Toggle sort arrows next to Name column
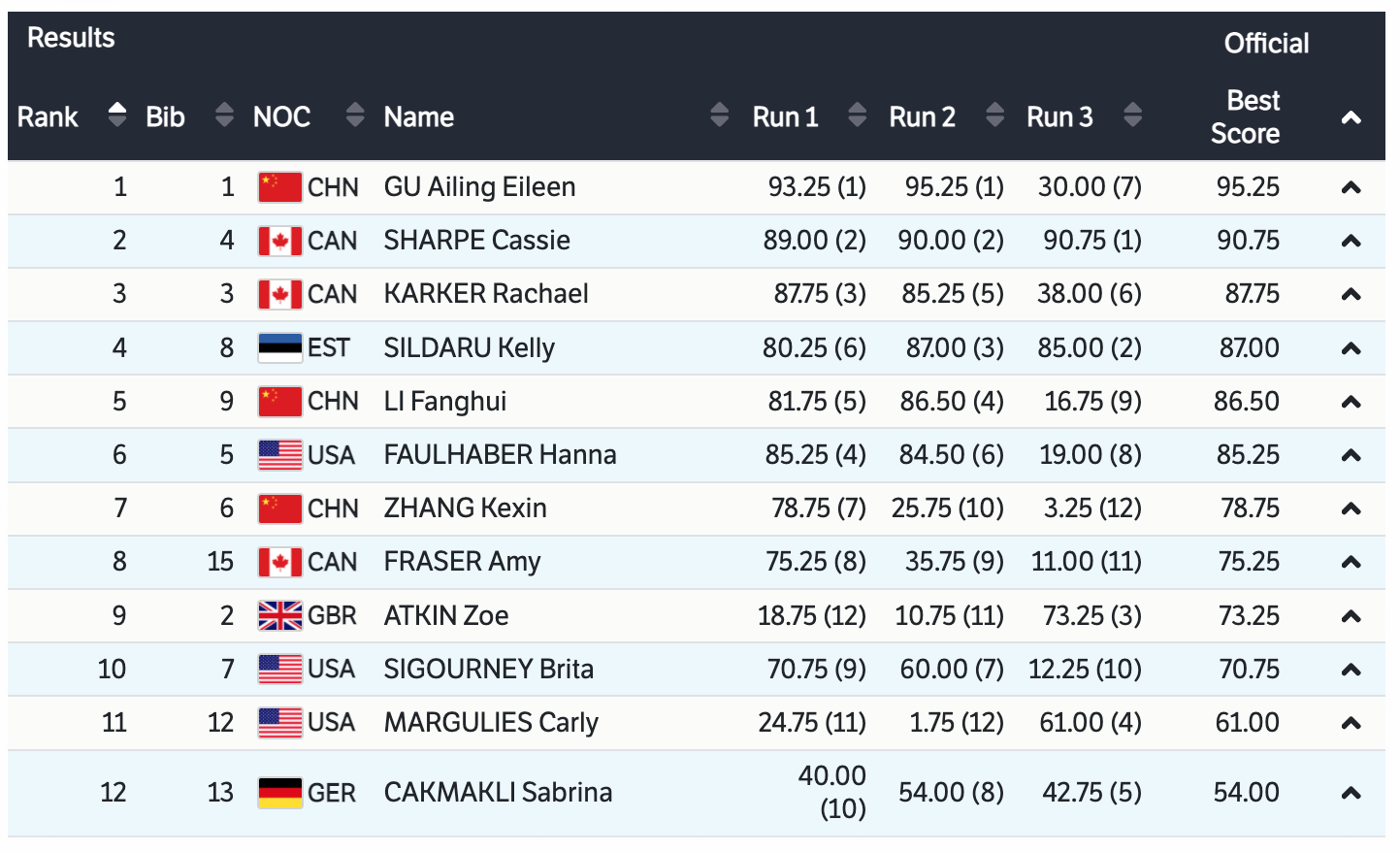This screenshot has width=1400, height=852. (x=719, y=115)
